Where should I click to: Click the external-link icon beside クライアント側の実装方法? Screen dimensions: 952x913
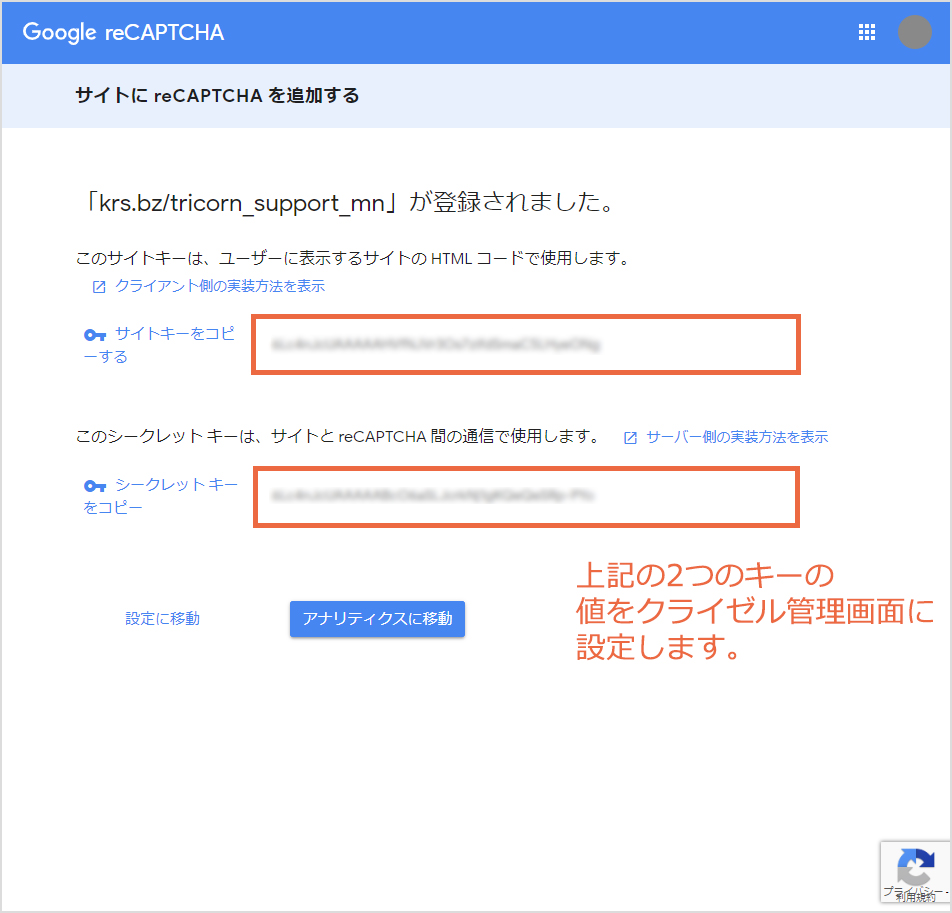99,287
